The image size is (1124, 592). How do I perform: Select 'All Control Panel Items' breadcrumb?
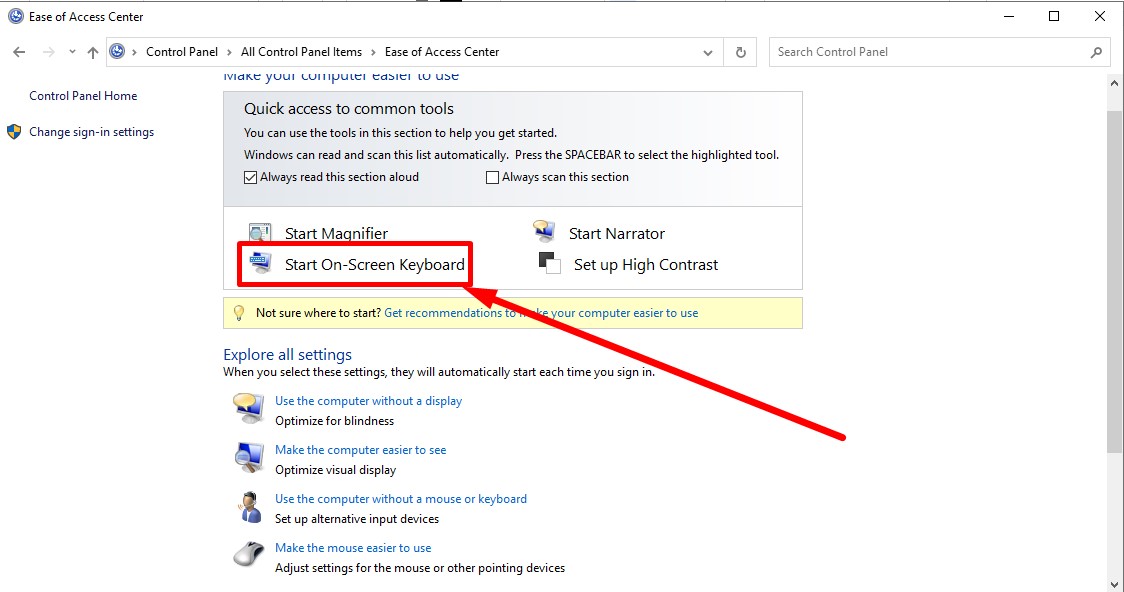point(301,52)
